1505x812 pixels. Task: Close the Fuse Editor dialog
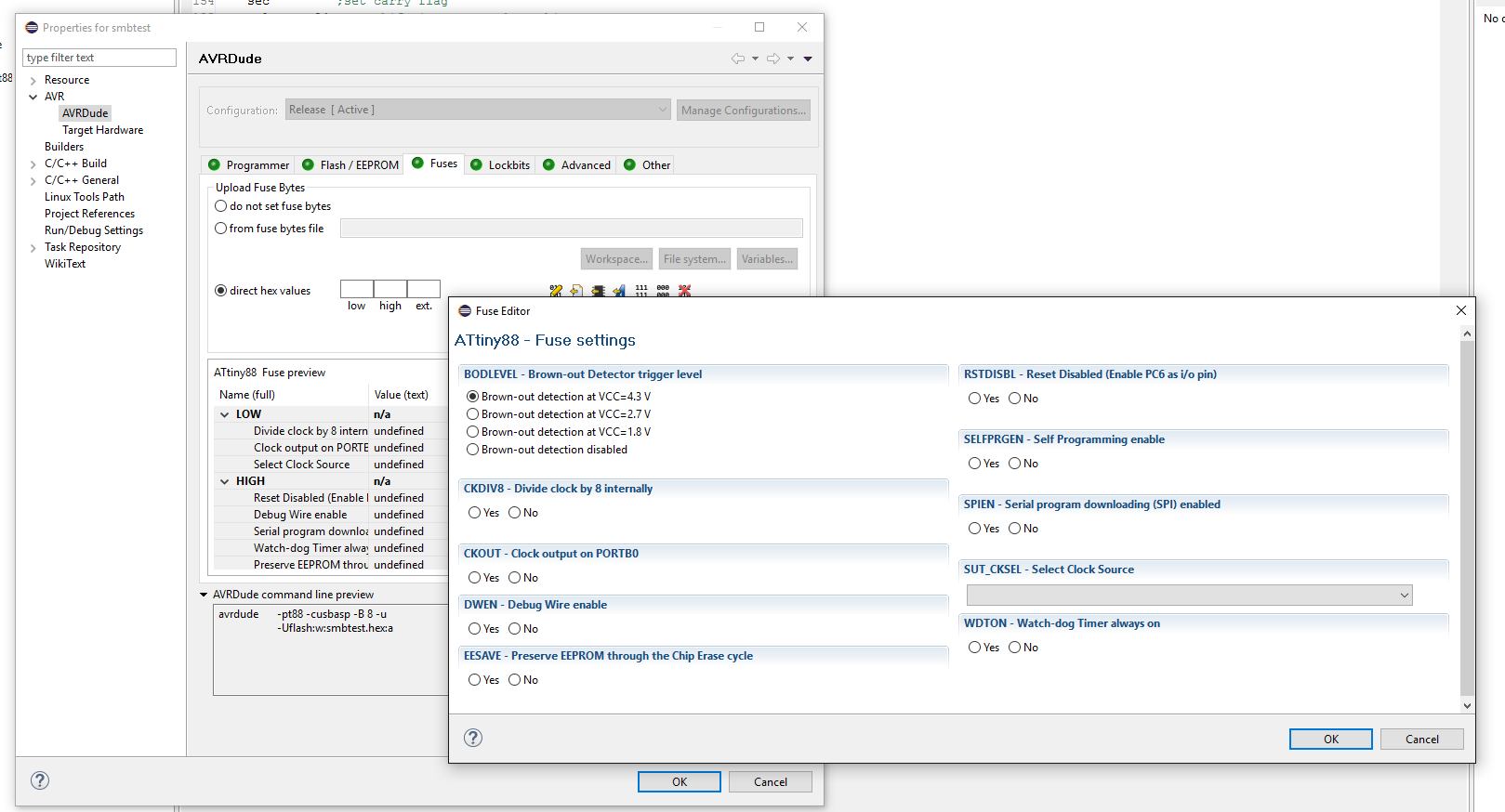[1461, 310]
